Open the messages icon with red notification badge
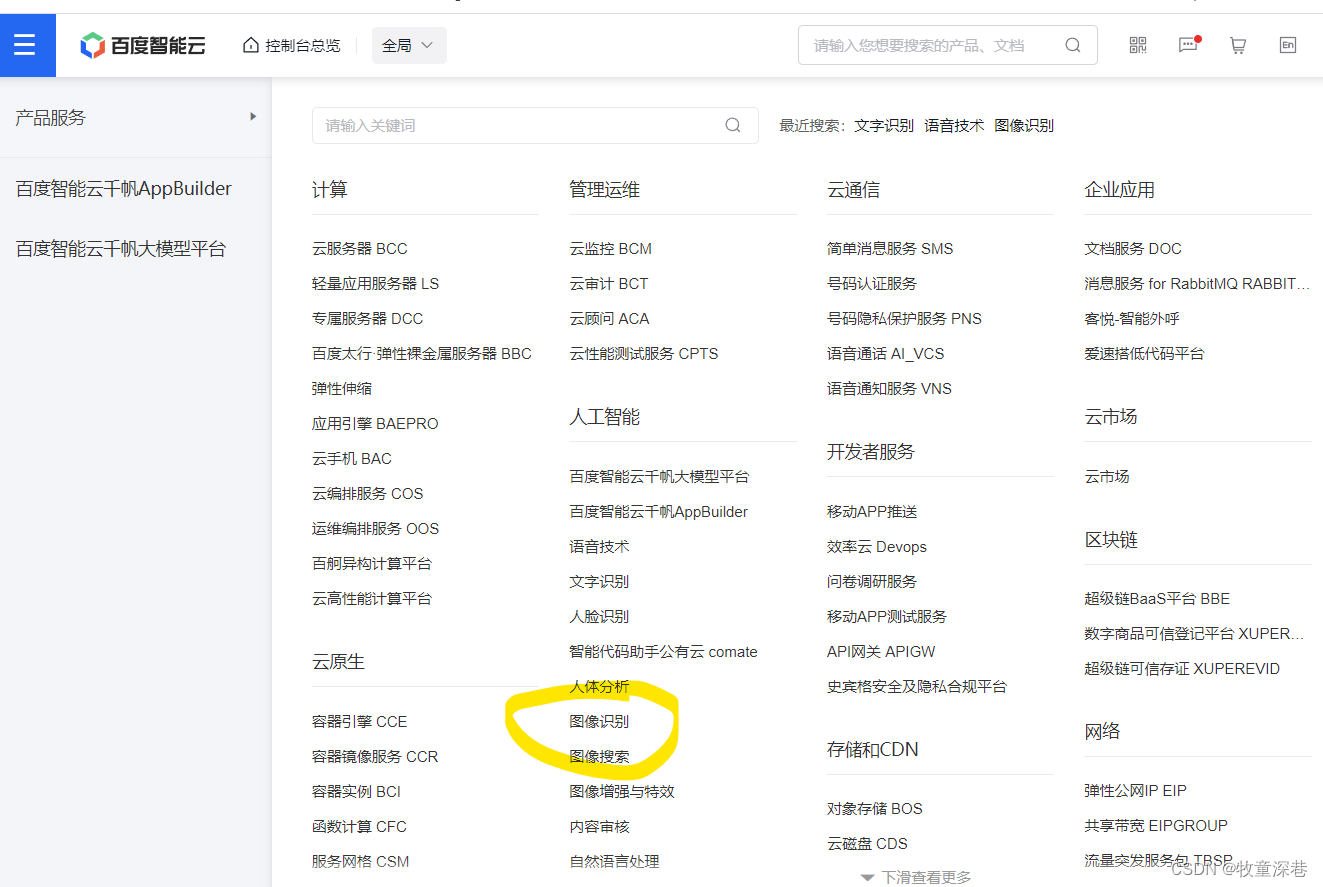This screenshot has height=887, width=1323. point(1188,45)
